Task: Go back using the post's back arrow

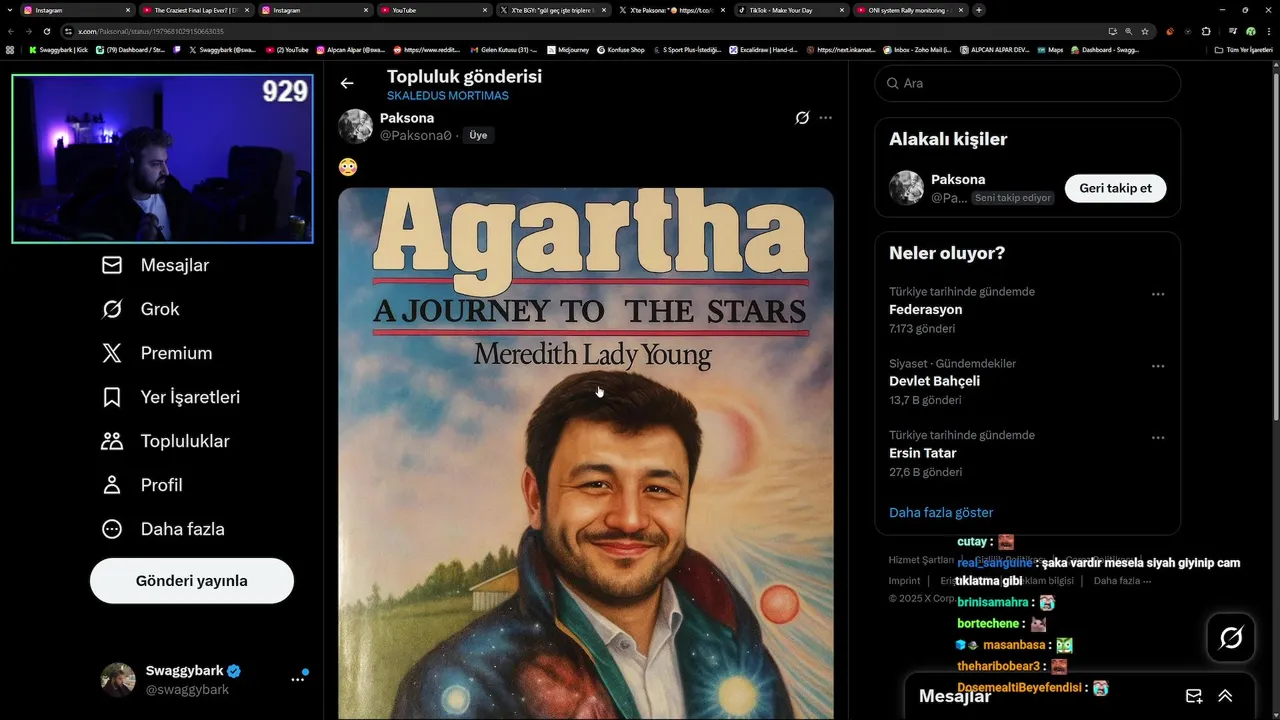Action: pos(347,84)
